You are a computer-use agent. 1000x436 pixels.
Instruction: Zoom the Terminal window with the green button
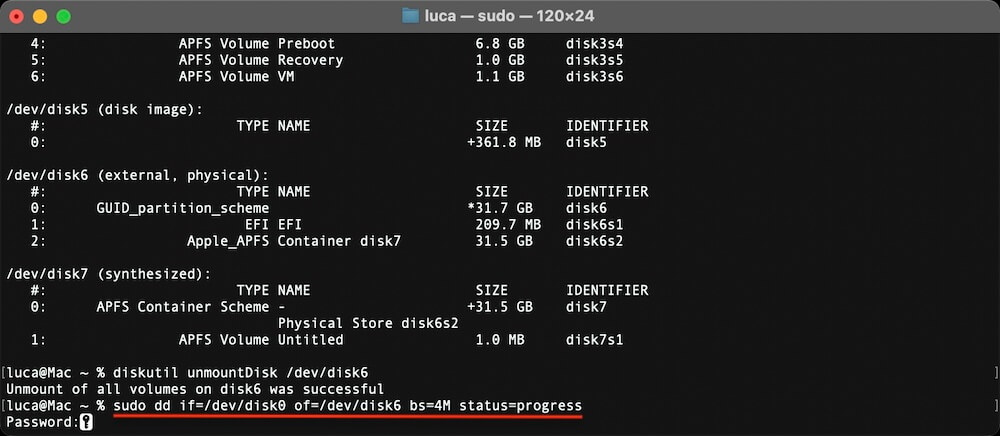pyautogui.click(x=64, y=16)
